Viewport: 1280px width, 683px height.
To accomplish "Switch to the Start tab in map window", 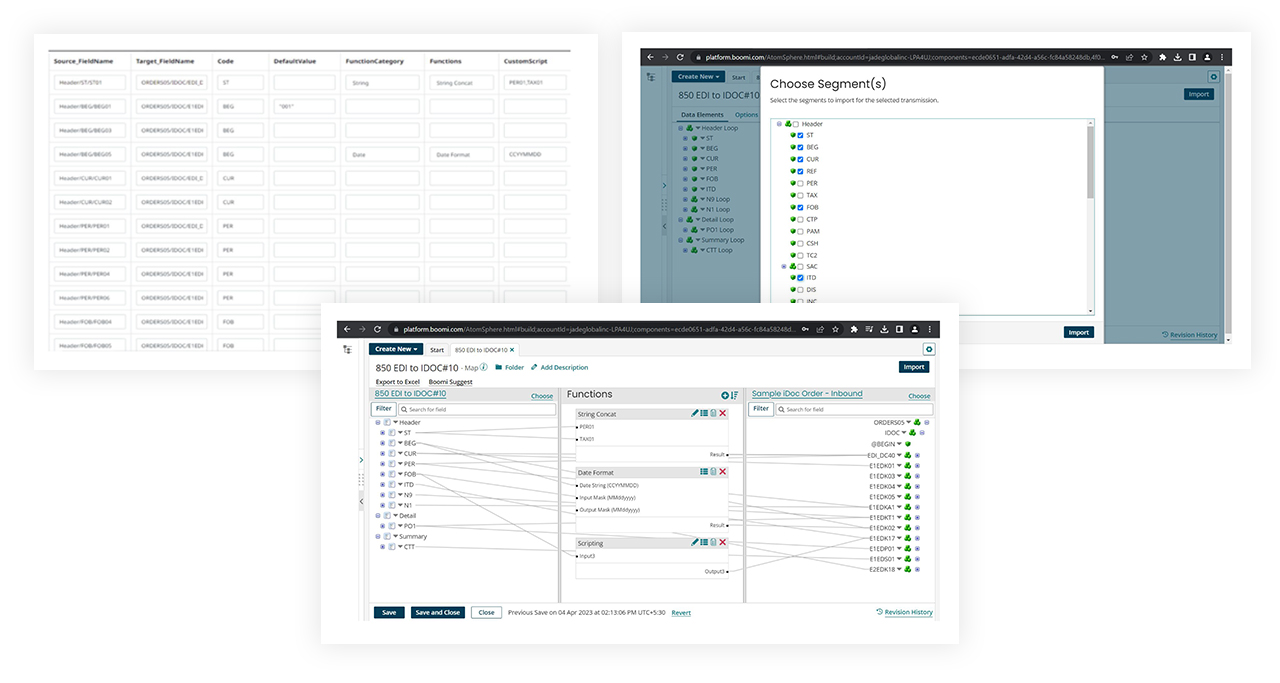I will click(x=437, y=350).
